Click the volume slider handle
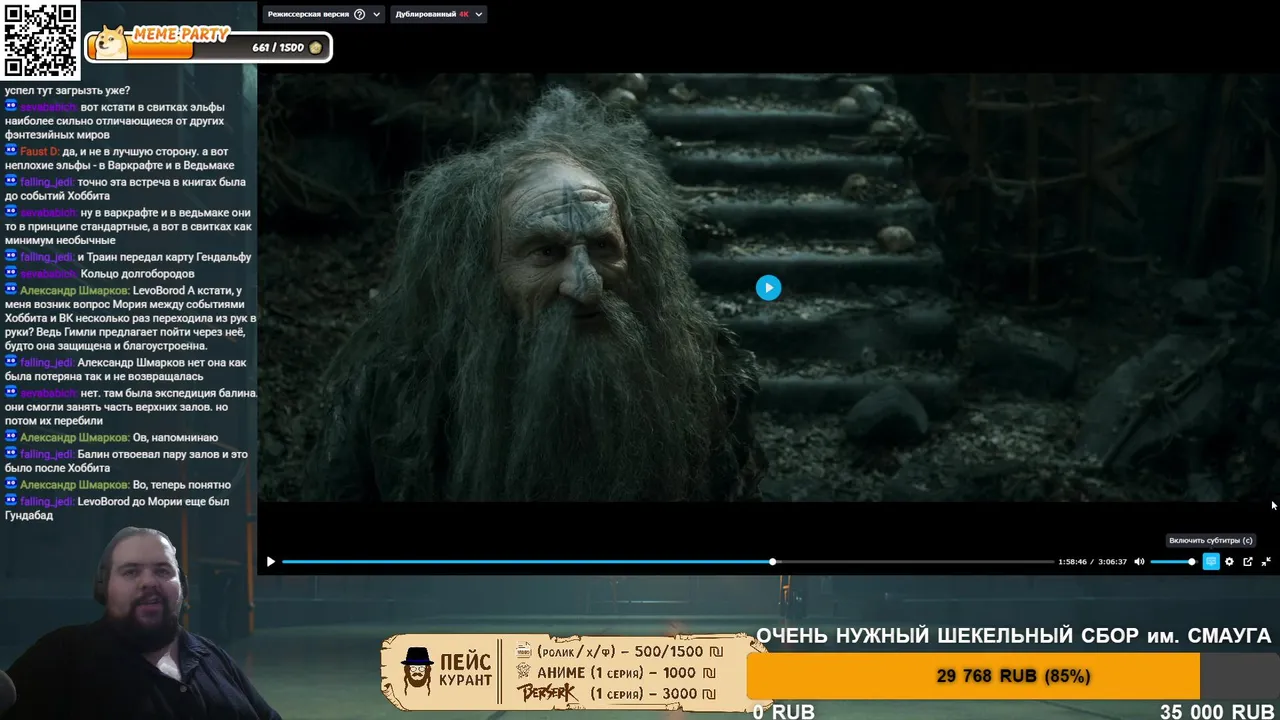The image size is (1280, 720). tap(1192, 562)
